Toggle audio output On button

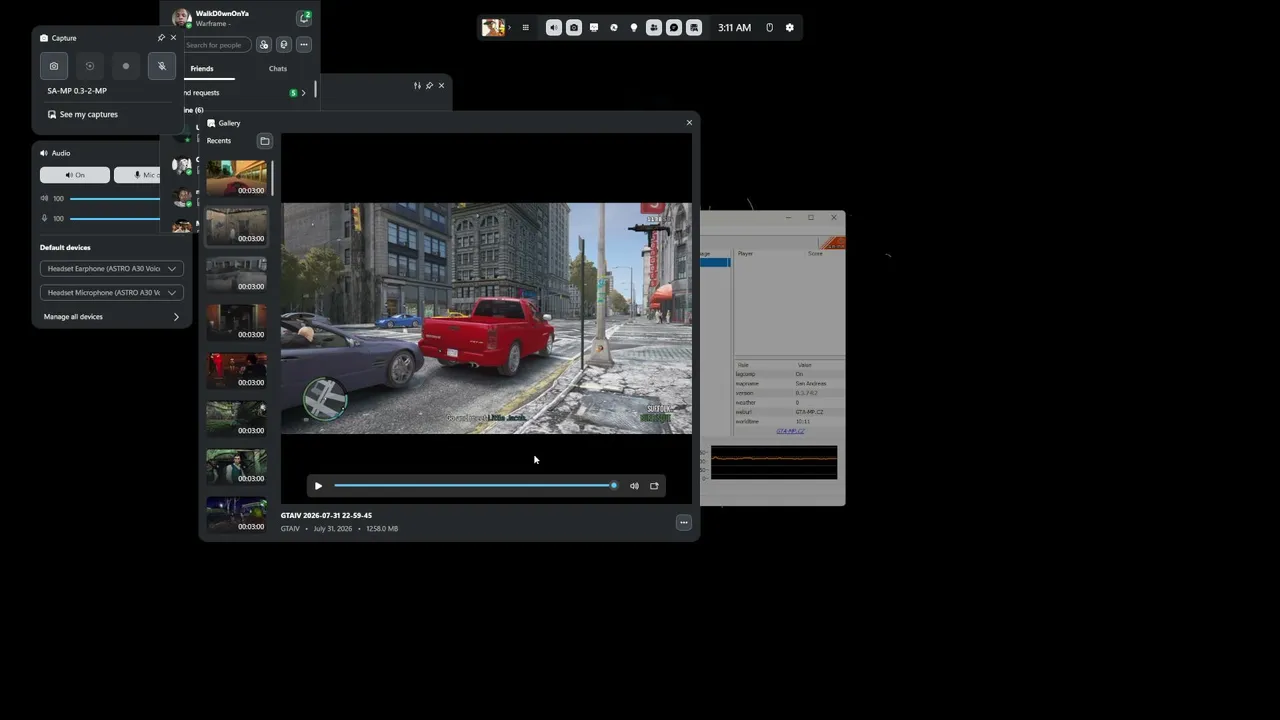75,175
